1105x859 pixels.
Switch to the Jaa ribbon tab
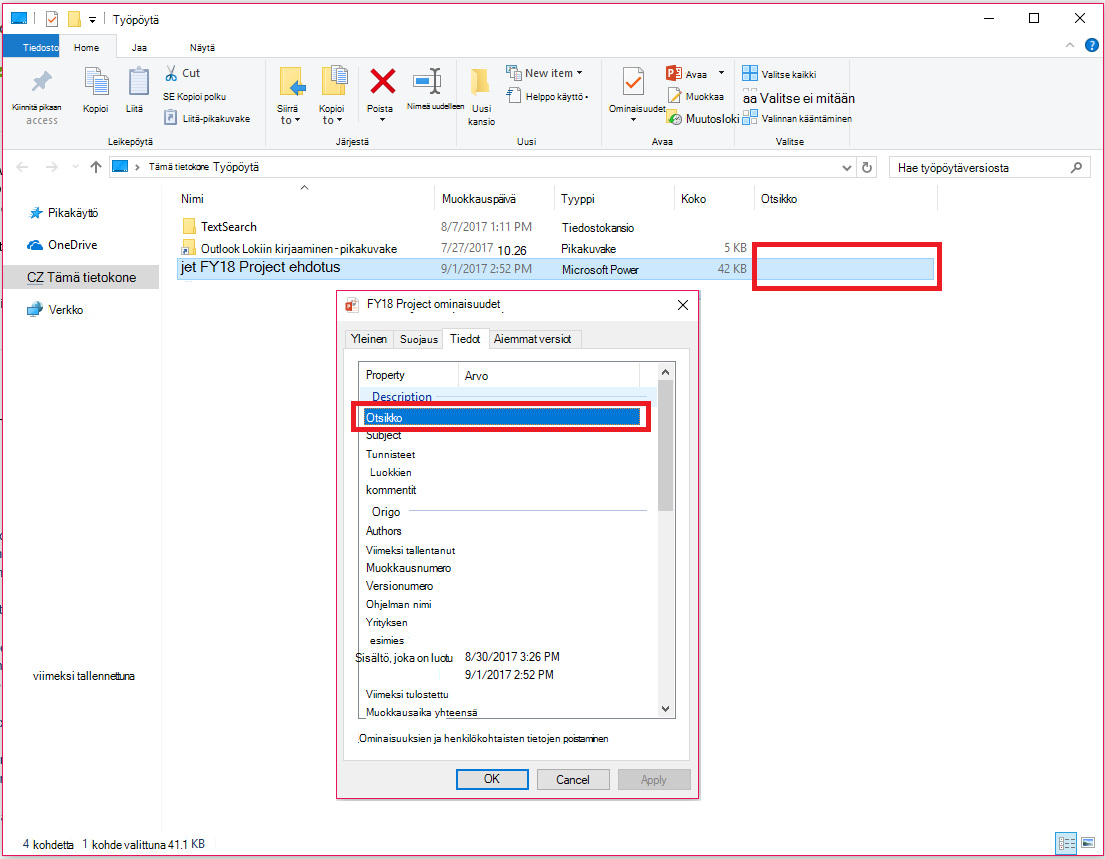pyautogui.click(x=139, y=47)
